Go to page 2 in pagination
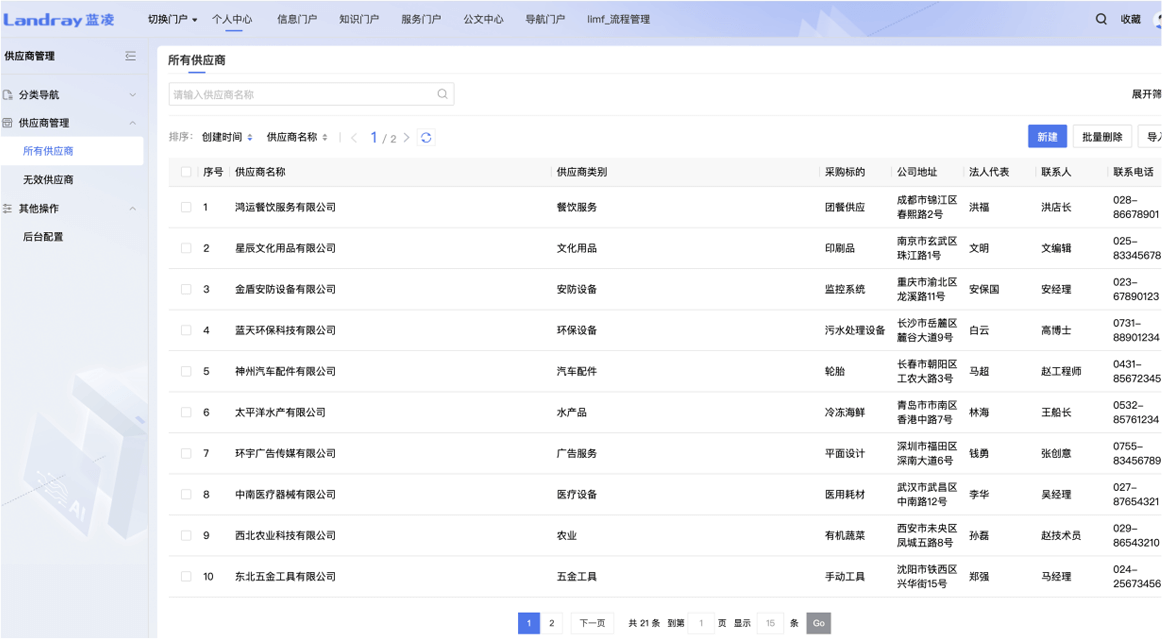The width and height of the screenshot is (1162, 639). (551, 623)
